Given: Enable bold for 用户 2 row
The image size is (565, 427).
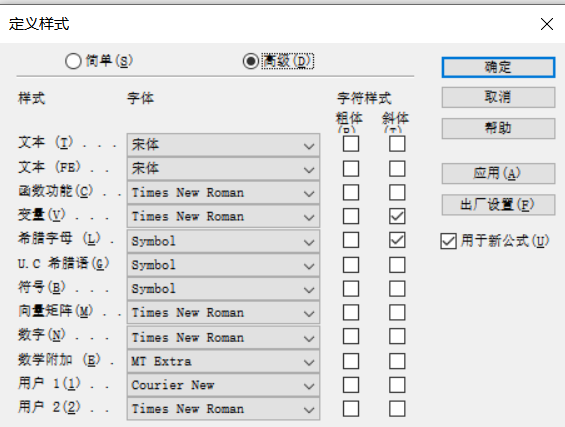Looking at the screenshot, I should 351,409.
